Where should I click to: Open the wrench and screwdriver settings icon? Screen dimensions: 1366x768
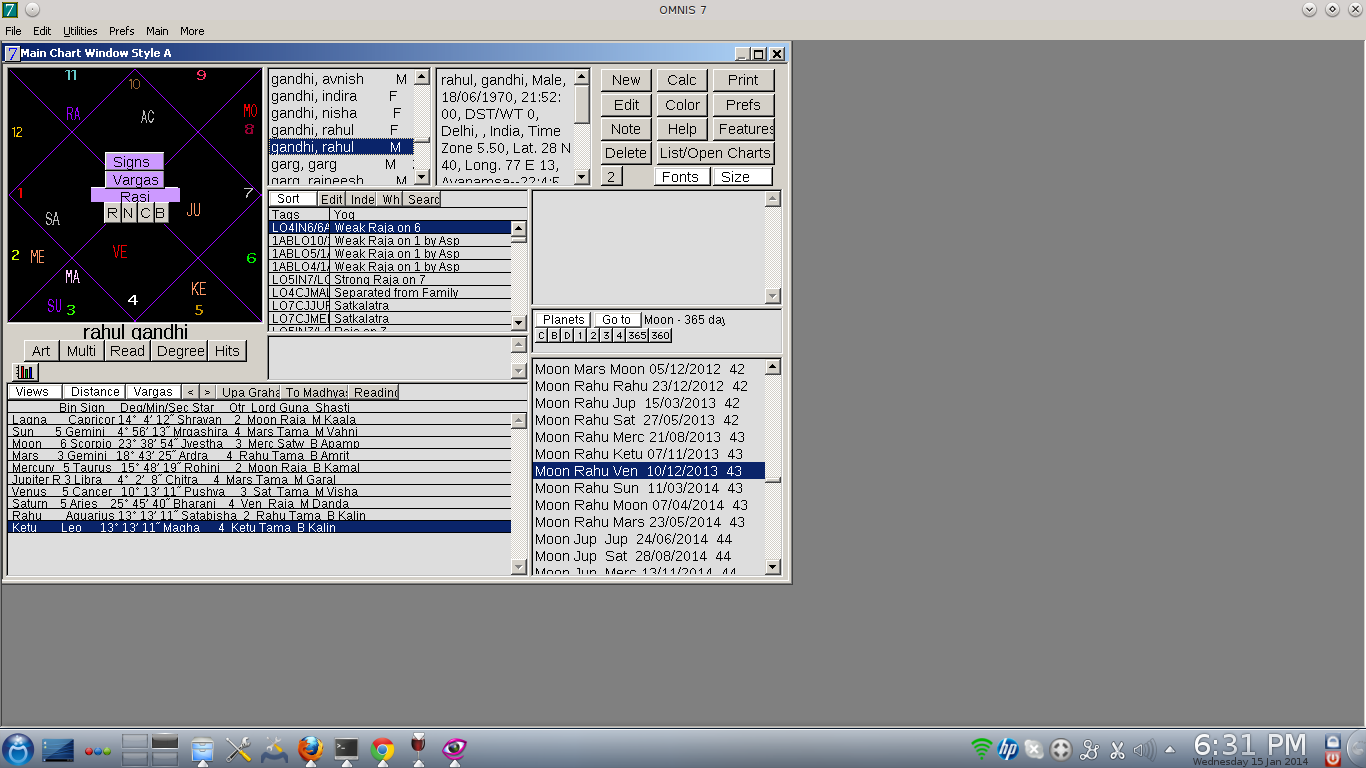[238, 749]
